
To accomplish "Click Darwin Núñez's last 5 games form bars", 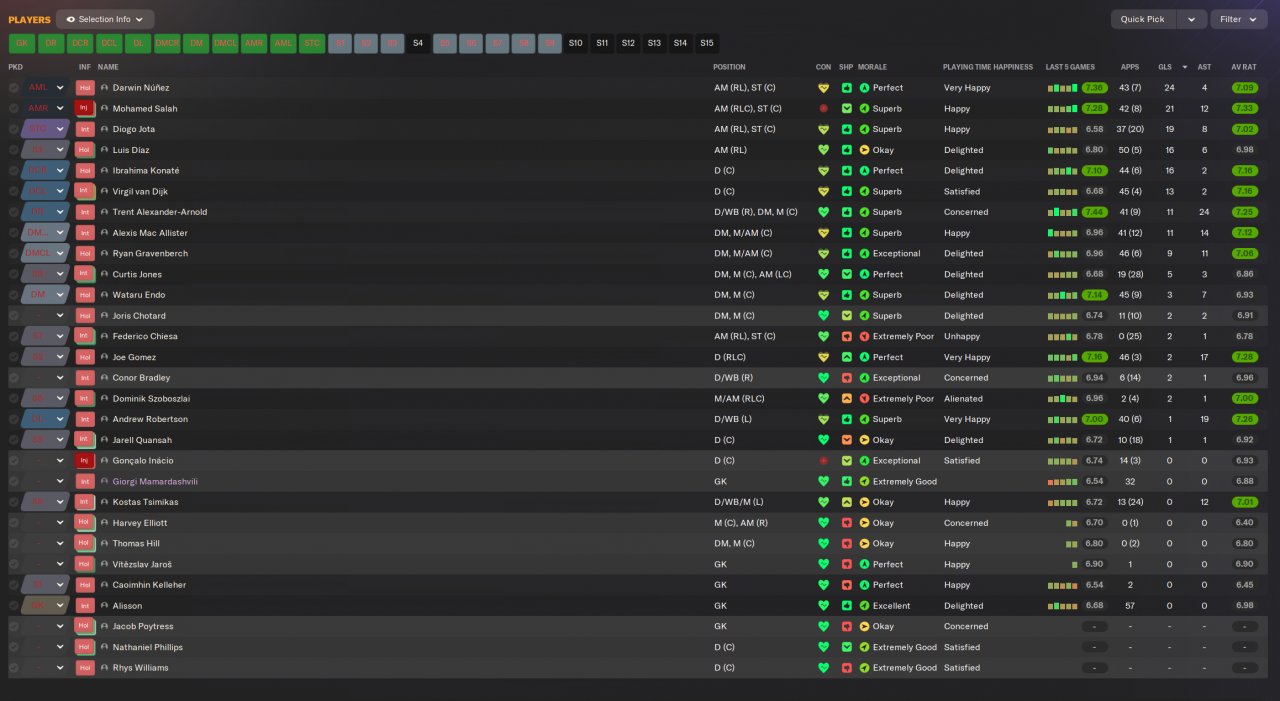I will [1063, 88].
